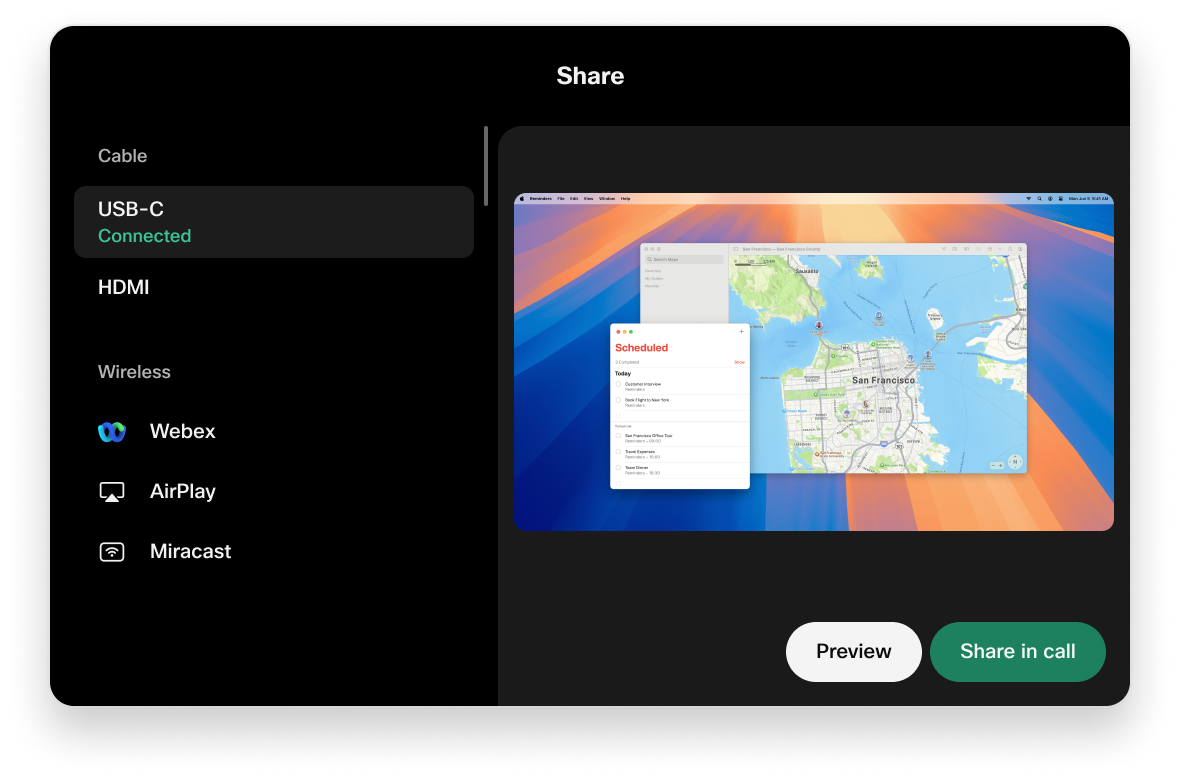Open the View menu in the menu bar
This screenshot has height=780, width=1180.
[x=588, y=198]
